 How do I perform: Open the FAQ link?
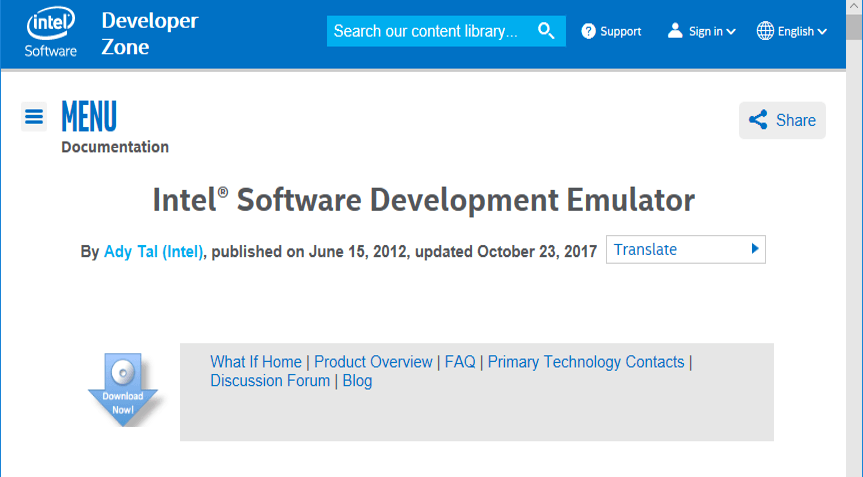pos(460,361)
